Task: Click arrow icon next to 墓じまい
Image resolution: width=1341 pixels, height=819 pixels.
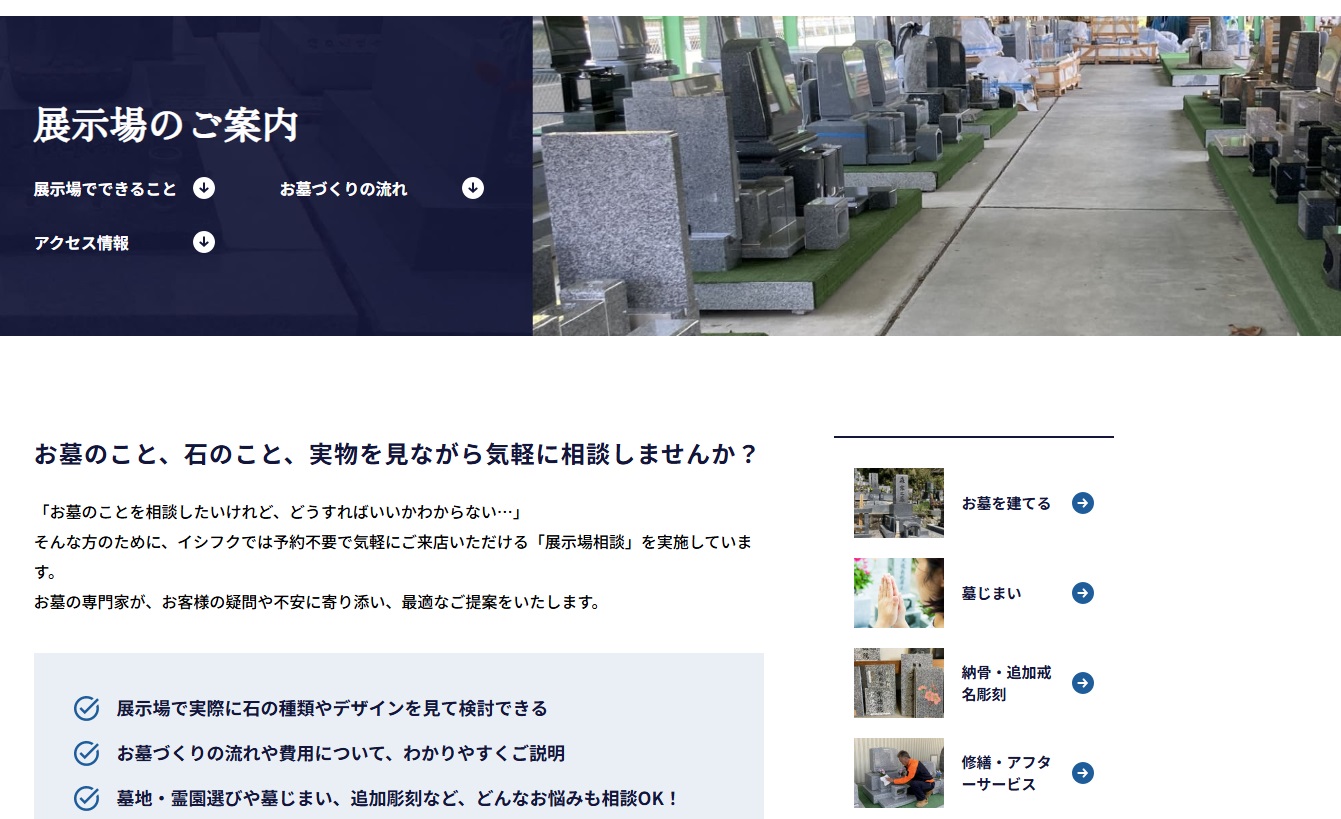Action: pos(1082,593)
